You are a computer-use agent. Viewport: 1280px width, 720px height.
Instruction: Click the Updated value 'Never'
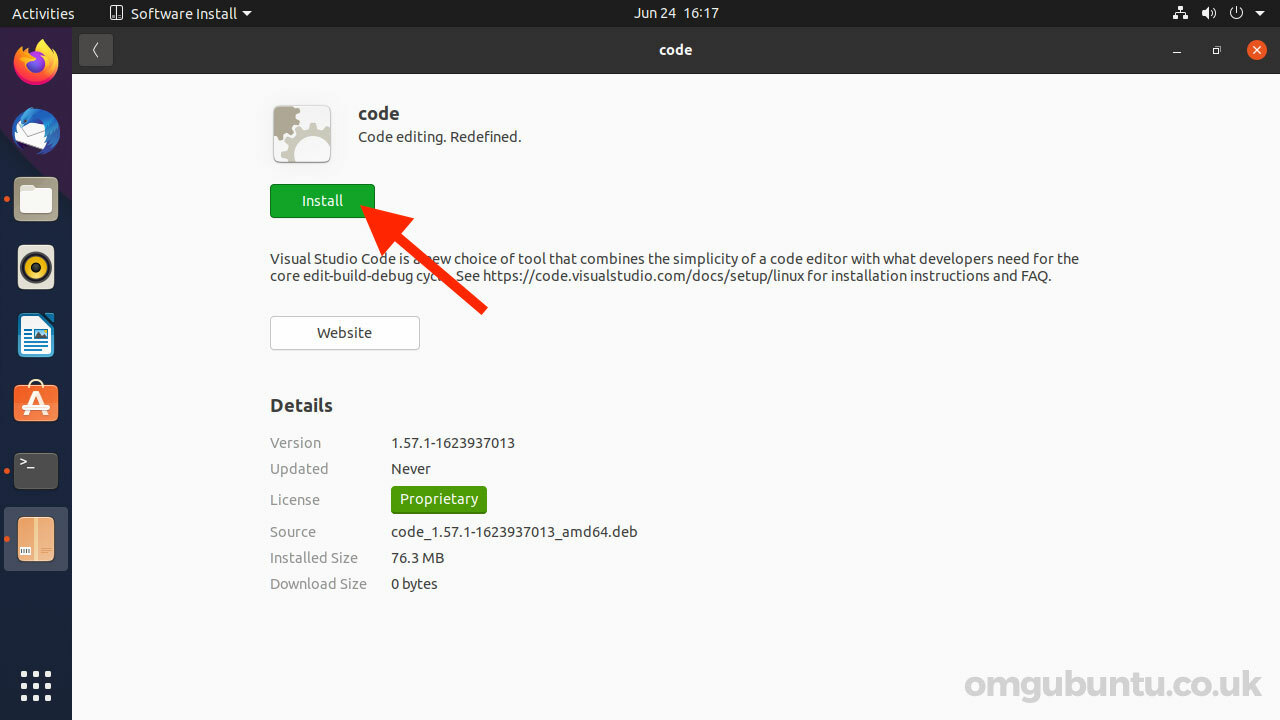point(411,469)
